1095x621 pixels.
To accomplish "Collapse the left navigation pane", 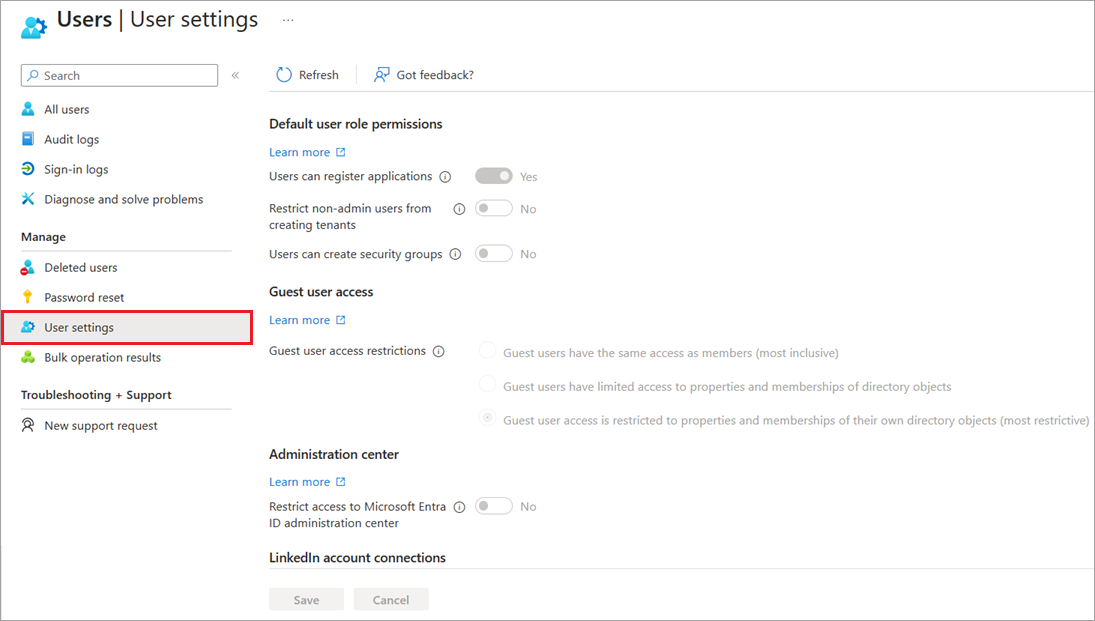I will [x=235, y=74].
